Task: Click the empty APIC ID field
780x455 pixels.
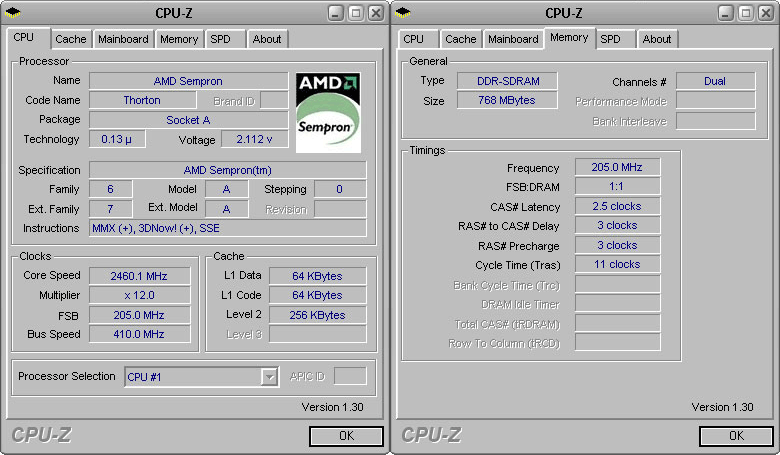Action: pyautogui.click(x=350, y=376)
